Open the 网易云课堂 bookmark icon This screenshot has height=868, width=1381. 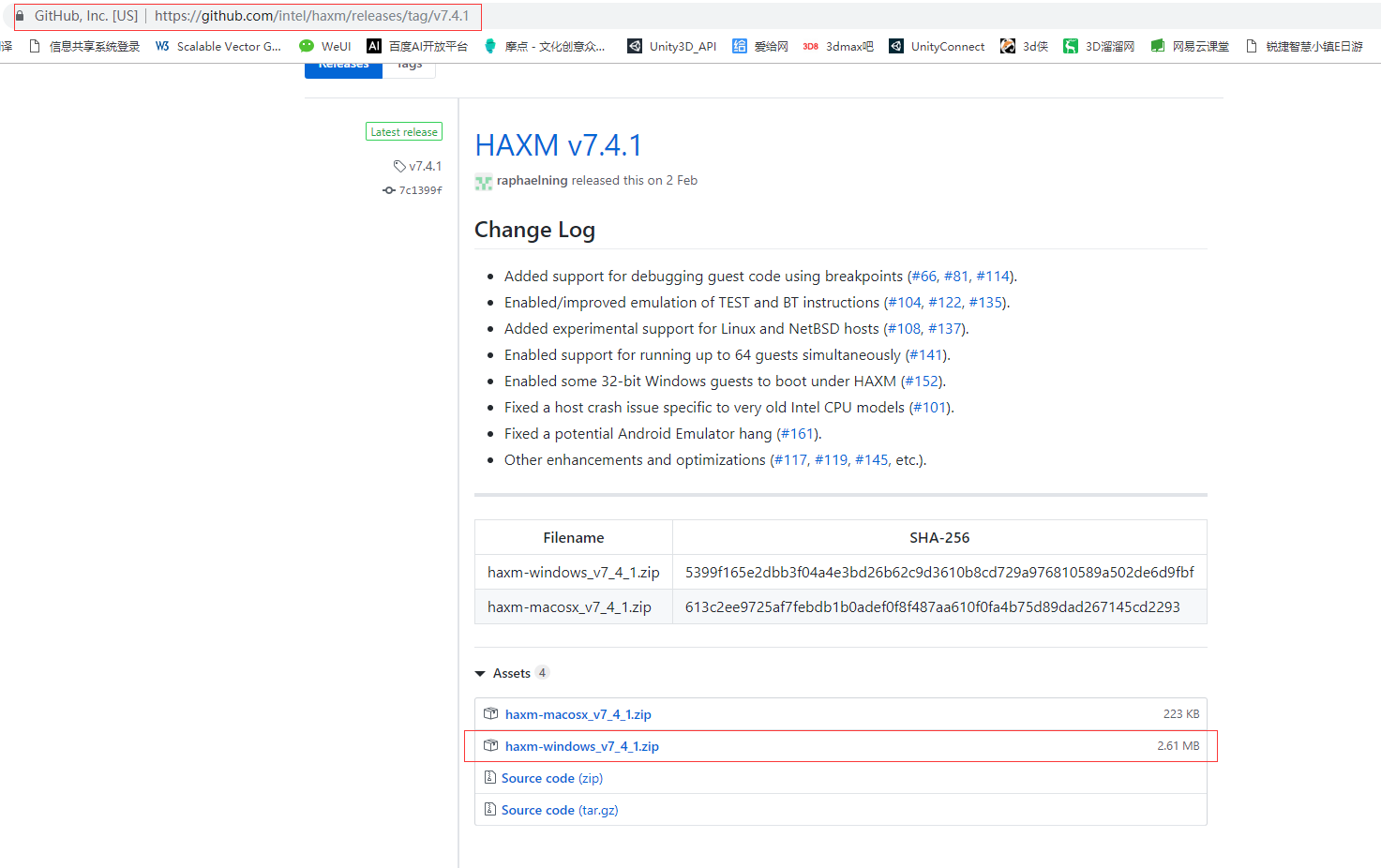(1157, 45)
